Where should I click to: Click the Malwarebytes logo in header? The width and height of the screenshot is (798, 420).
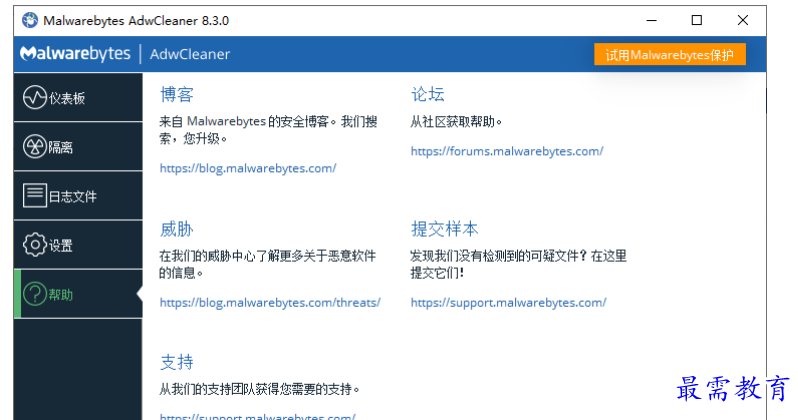[75, 53]
